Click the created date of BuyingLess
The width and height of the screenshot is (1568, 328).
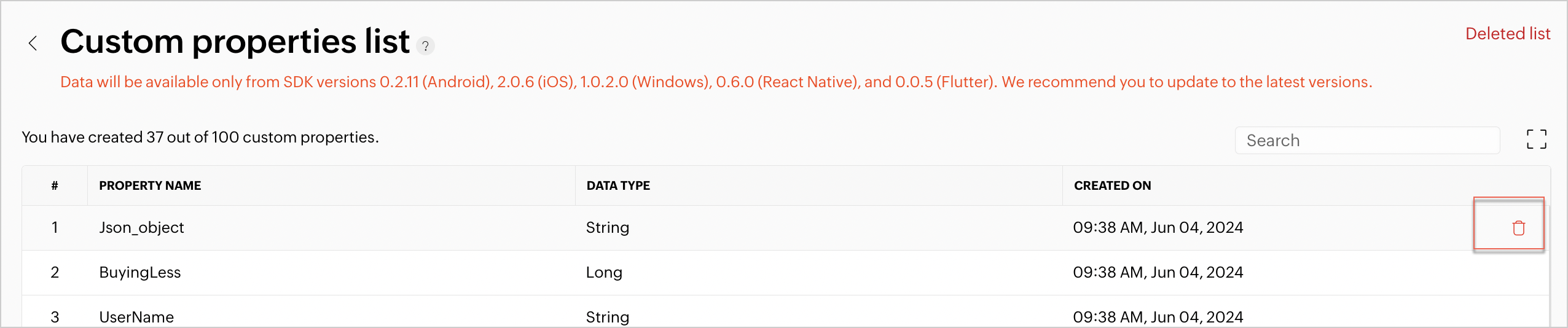(x=1158, y=273)
